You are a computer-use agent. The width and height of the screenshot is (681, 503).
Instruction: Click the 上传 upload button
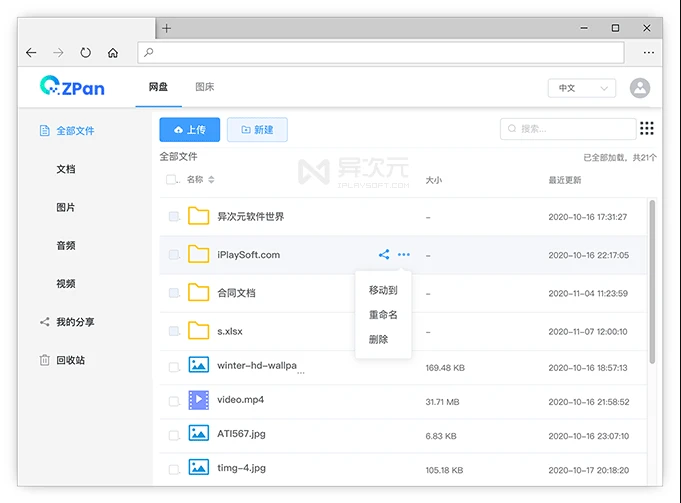pos(189,130)
